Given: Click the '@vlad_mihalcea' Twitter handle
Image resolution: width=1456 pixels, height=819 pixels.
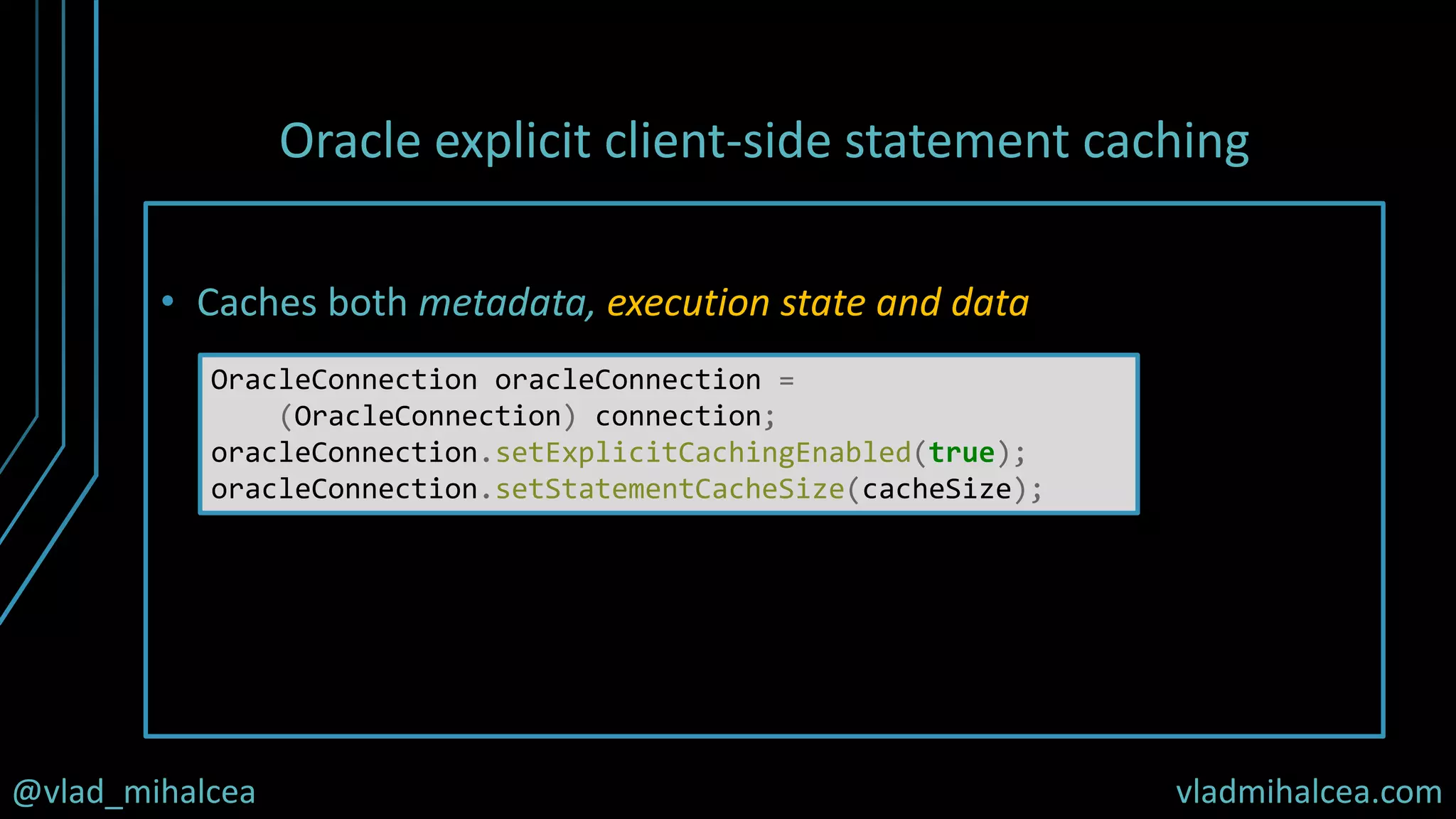Looking at the screenshot, I should pyautogui.click(x=134, y=792).
